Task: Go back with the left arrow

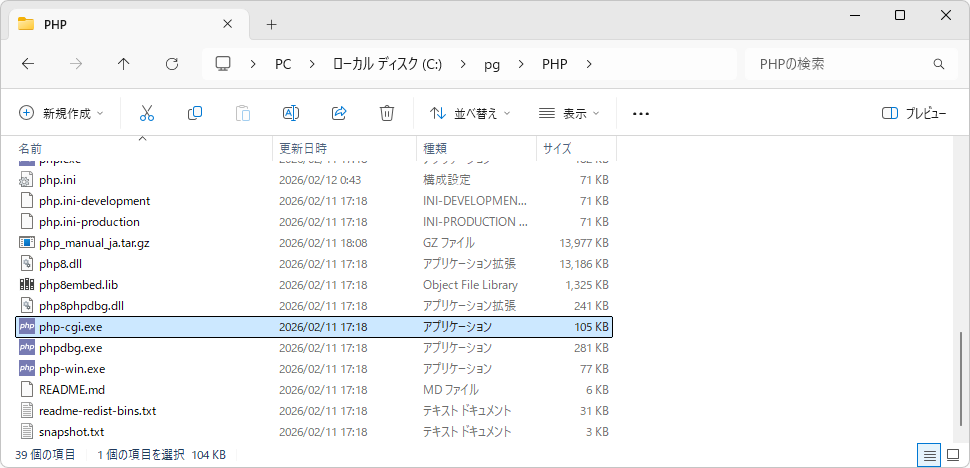Action: (28, 64)
